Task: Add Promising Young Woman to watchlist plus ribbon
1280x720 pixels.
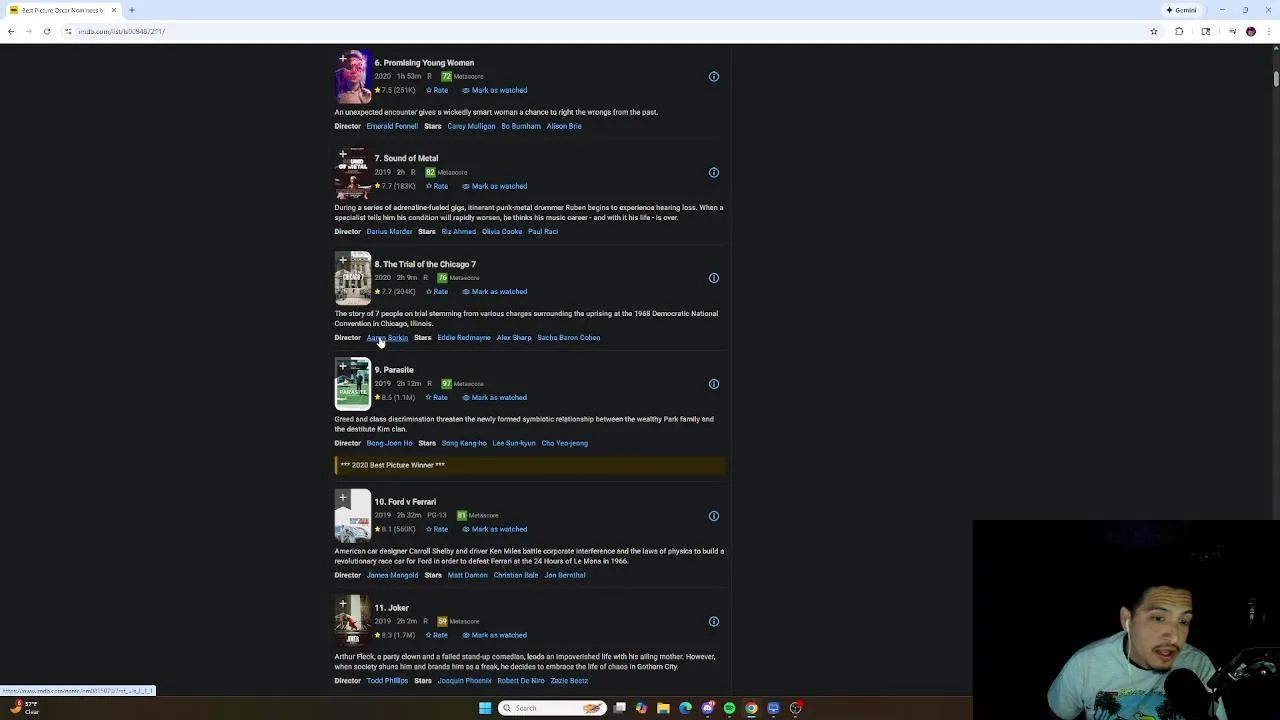Action: pyautogui.click(x=342, y=60)
